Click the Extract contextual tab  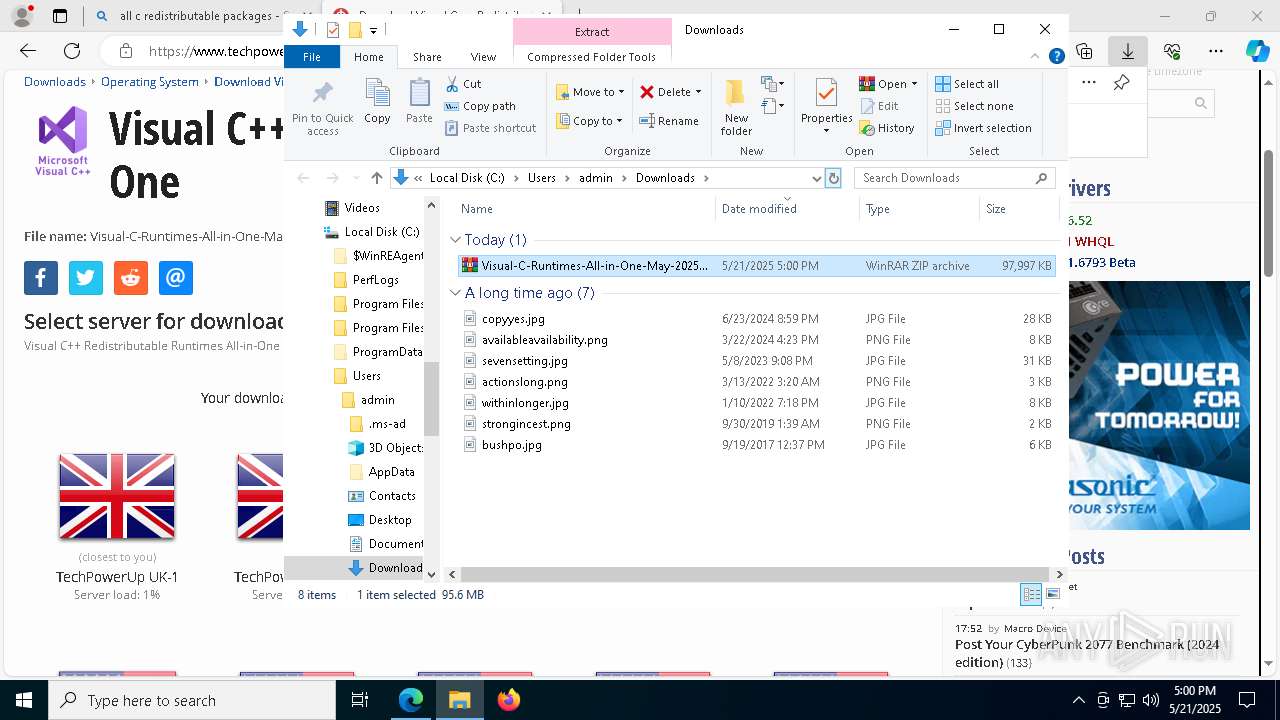click(x=592, y=32)
